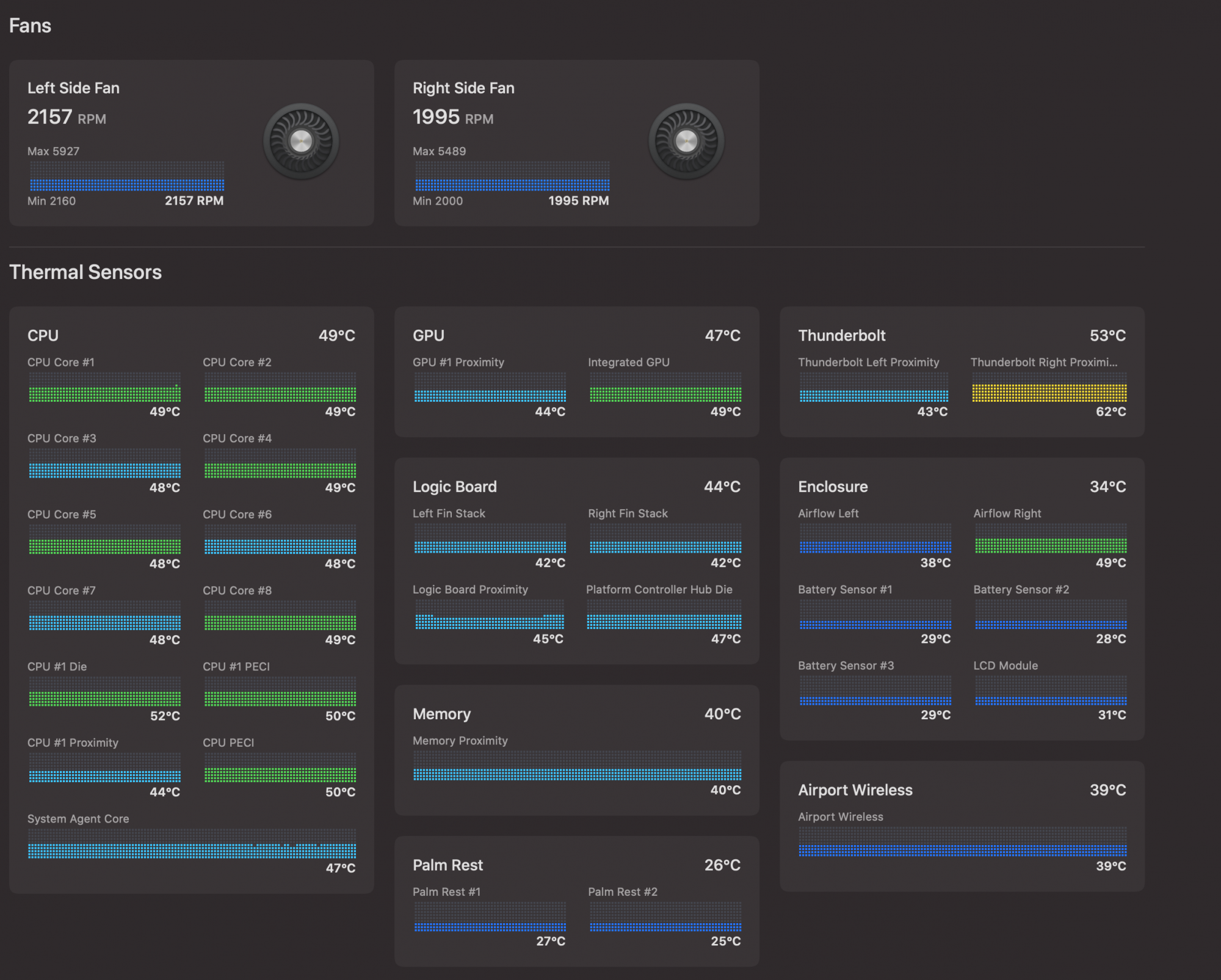Viewport: 1221px width, 980px height.
Task: Click the Integrated GPU temperature graph
Action: pos(665,387)
